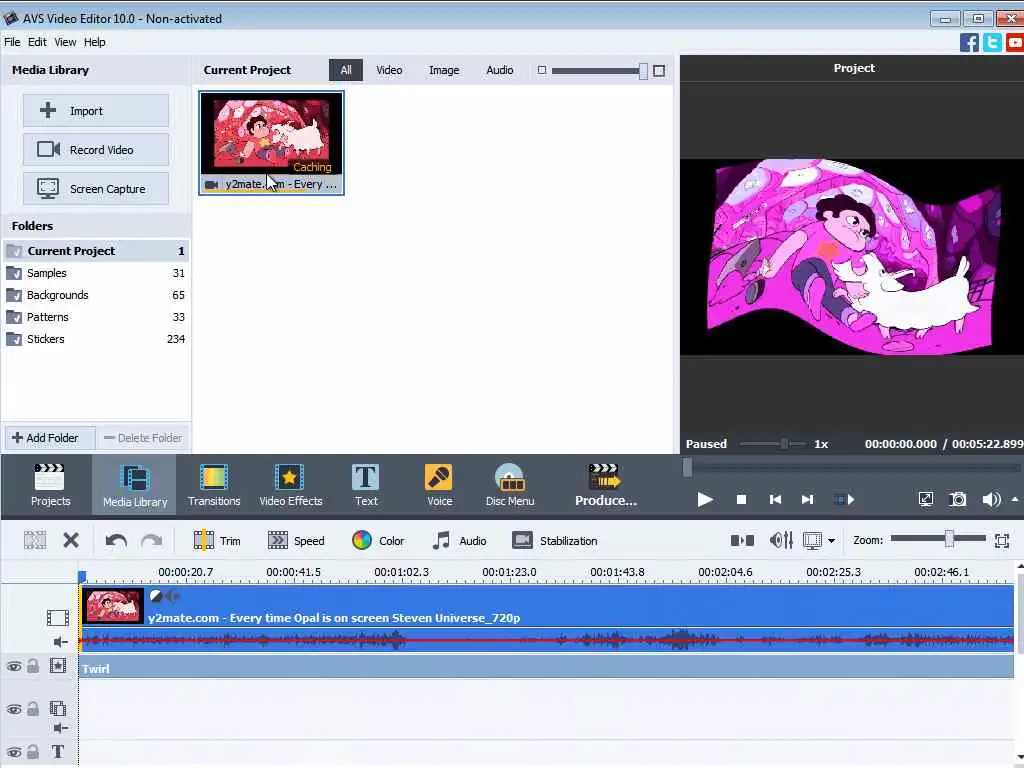Lock the video overlay track

pyautogui.click(x=33, y=709)
